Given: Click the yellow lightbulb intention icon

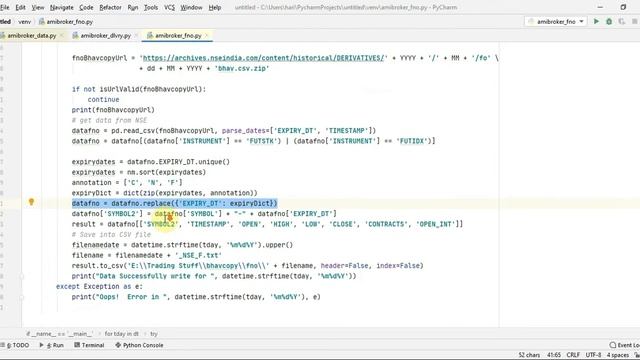Looking at the screenshot, I should pos(31,202).
